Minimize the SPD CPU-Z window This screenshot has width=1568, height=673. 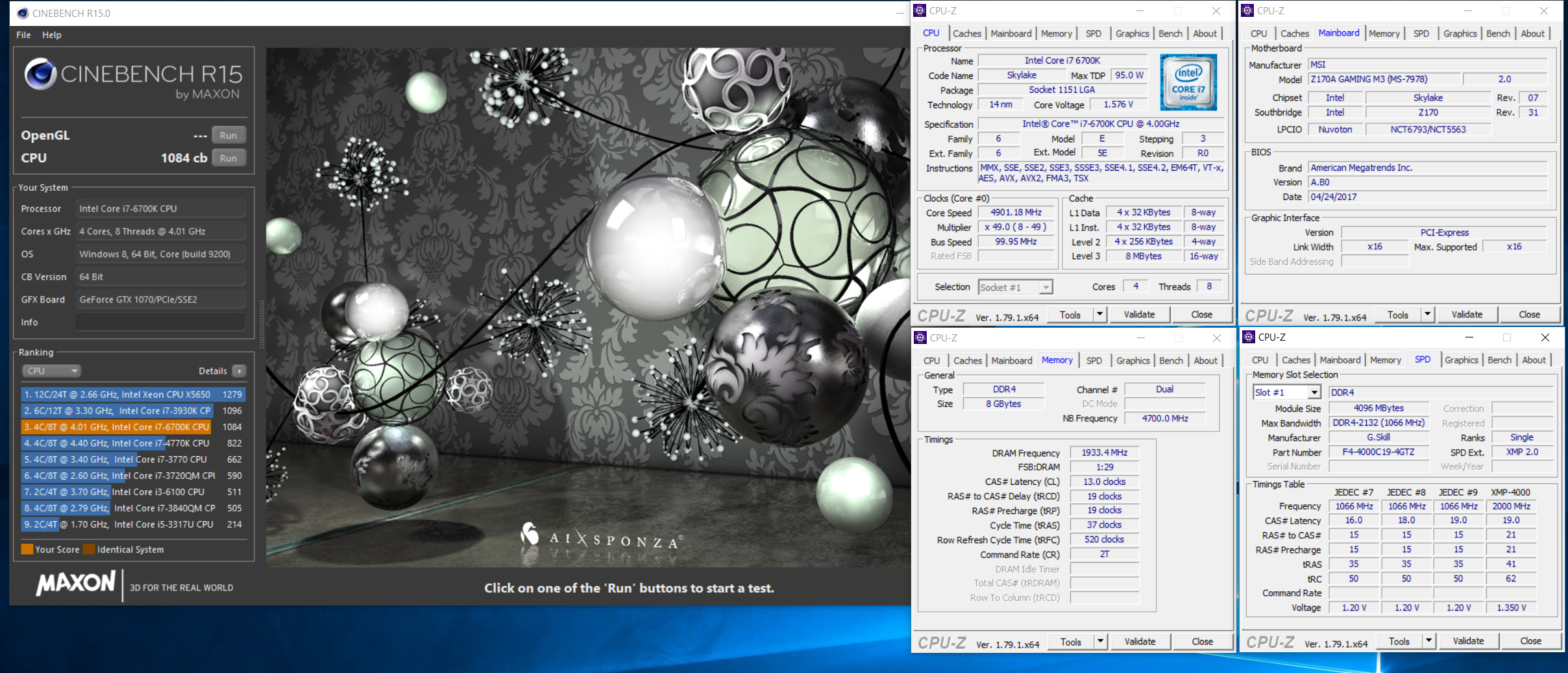(1469, 337)
